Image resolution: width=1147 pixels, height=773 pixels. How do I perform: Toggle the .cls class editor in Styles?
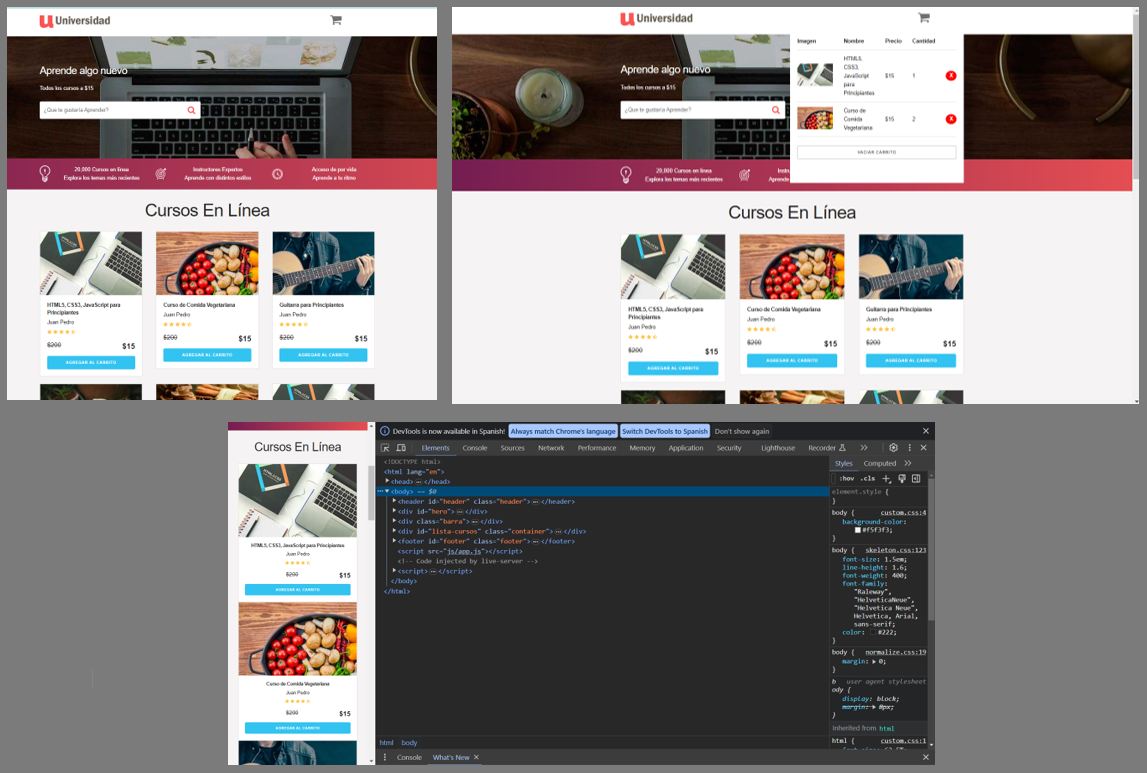[867, 479]
